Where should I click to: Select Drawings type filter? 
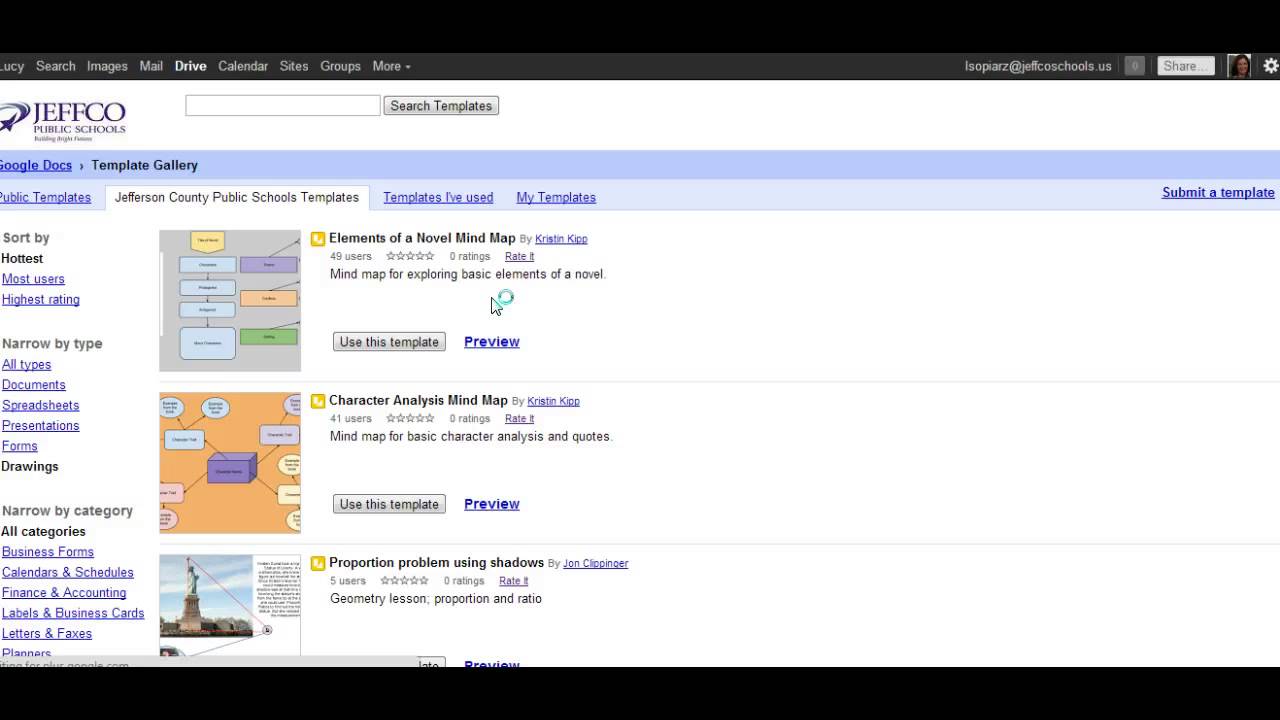point(30,466)
